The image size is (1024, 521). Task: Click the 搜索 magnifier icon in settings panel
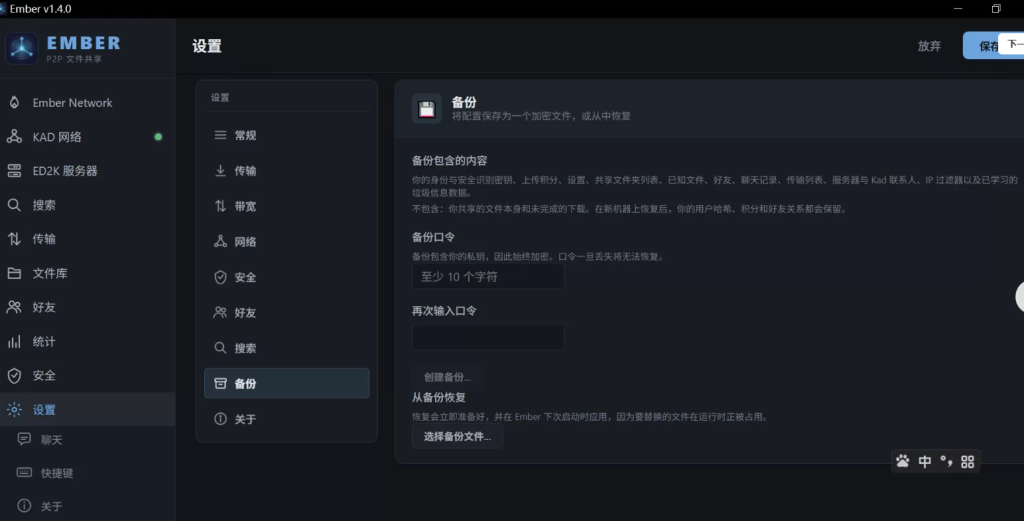pos(221,347)
